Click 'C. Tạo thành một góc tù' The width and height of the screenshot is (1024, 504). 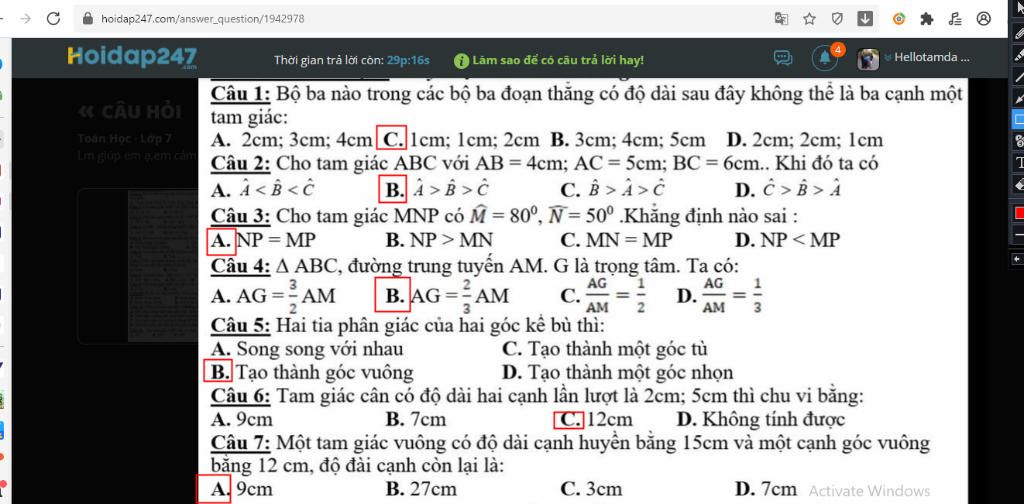[x=605, y=349]
